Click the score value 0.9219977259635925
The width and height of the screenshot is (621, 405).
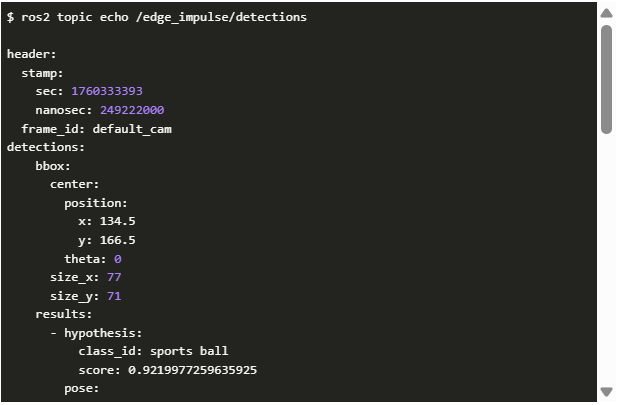tap(192, 370)
